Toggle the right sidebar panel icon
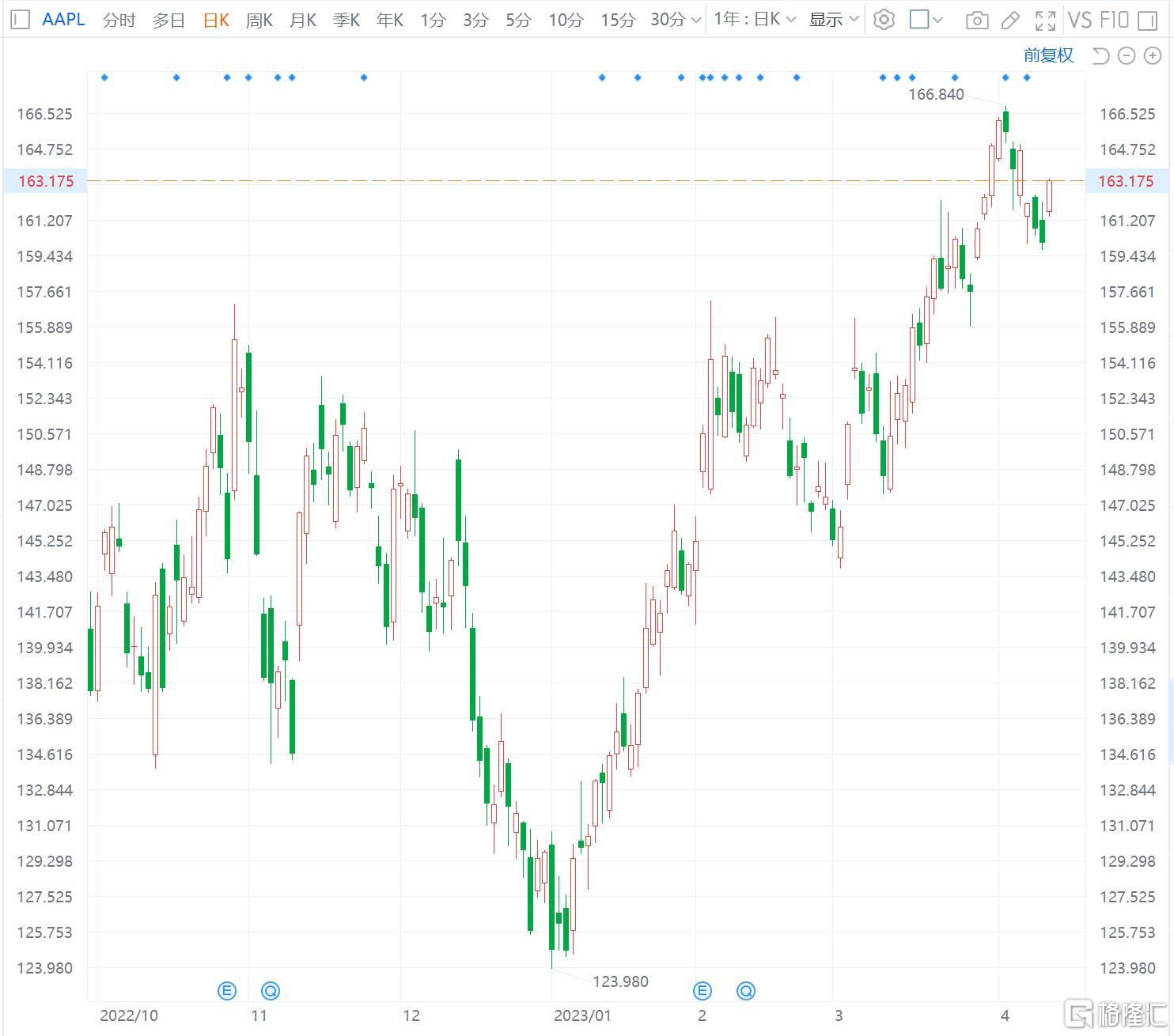The height and width of the screenshot is (1036, 1174). click(x=1147, y=21)
